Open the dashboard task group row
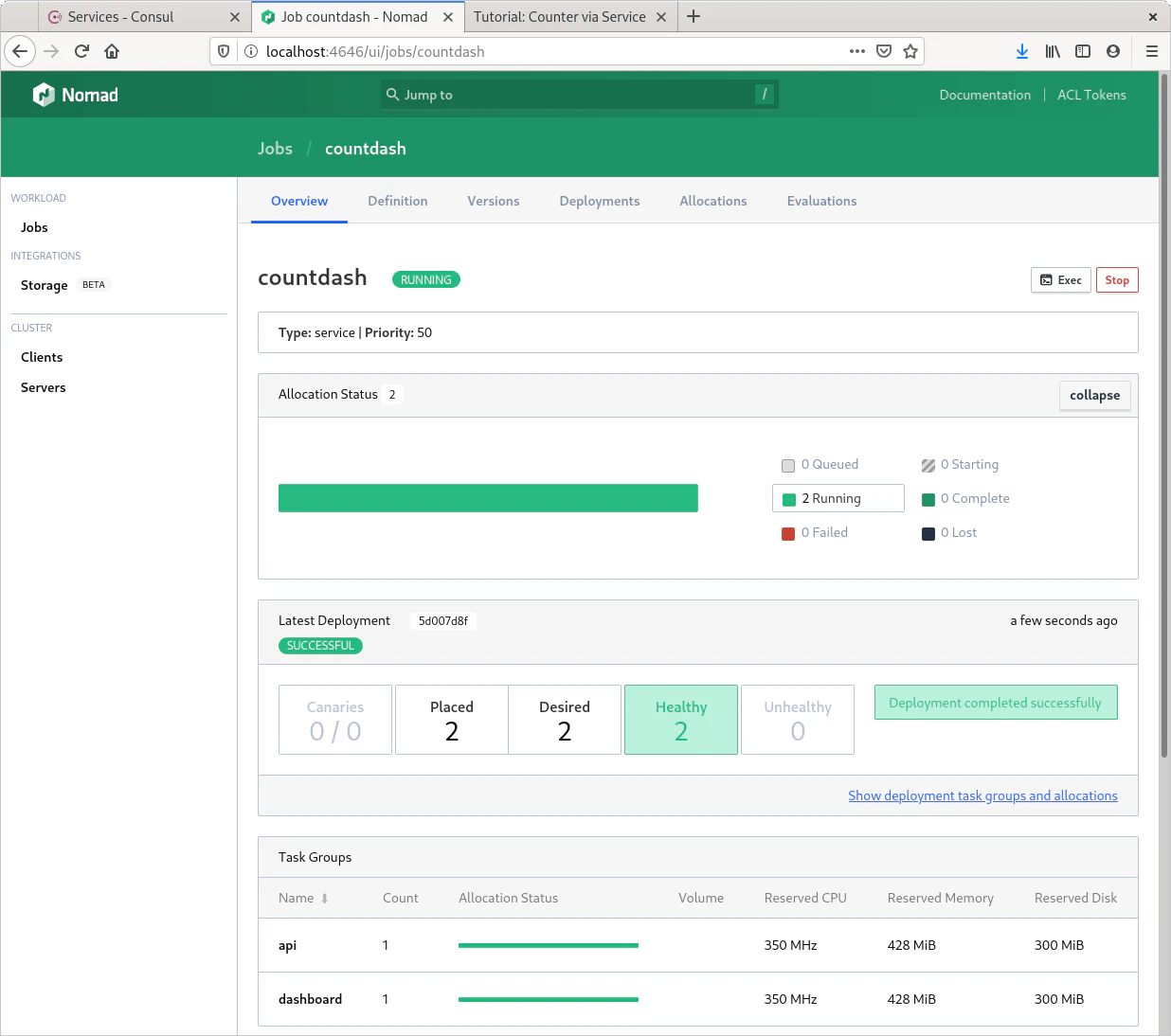The width and height of the screenshot is (1171, 1036). pos(310,999)
